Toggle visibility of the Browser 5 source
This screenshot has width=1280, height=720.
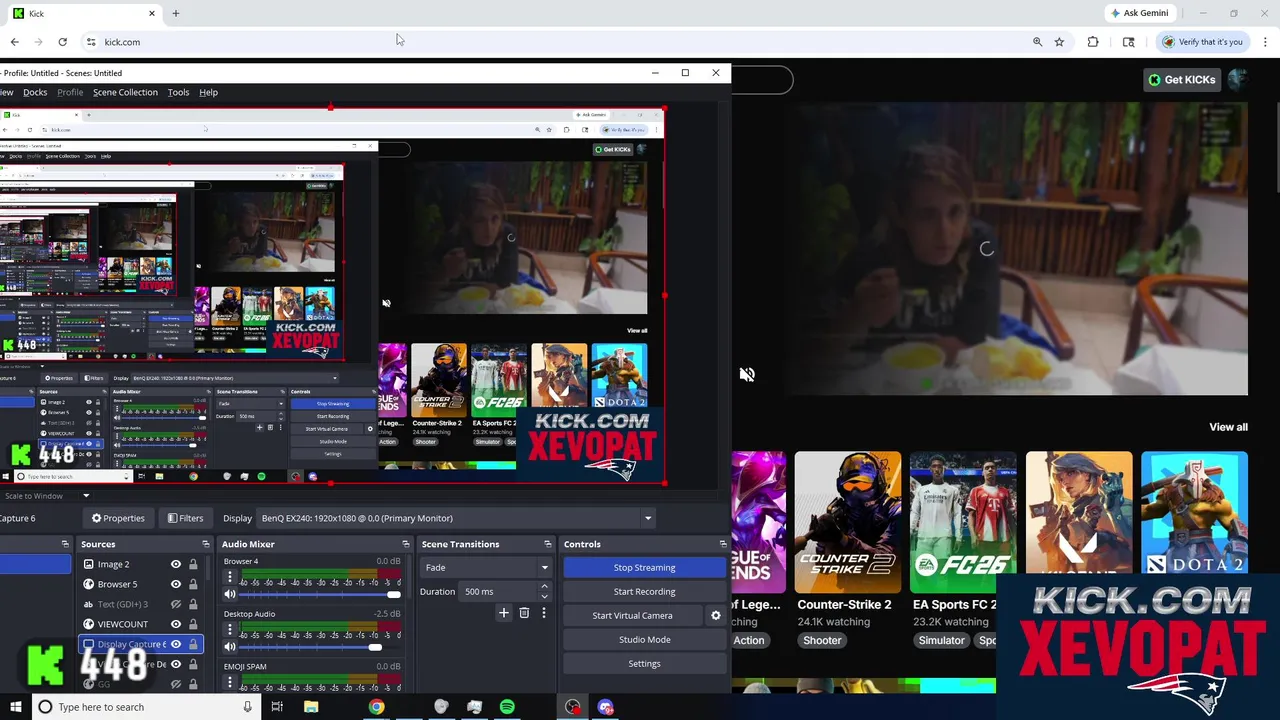(176, 584)
